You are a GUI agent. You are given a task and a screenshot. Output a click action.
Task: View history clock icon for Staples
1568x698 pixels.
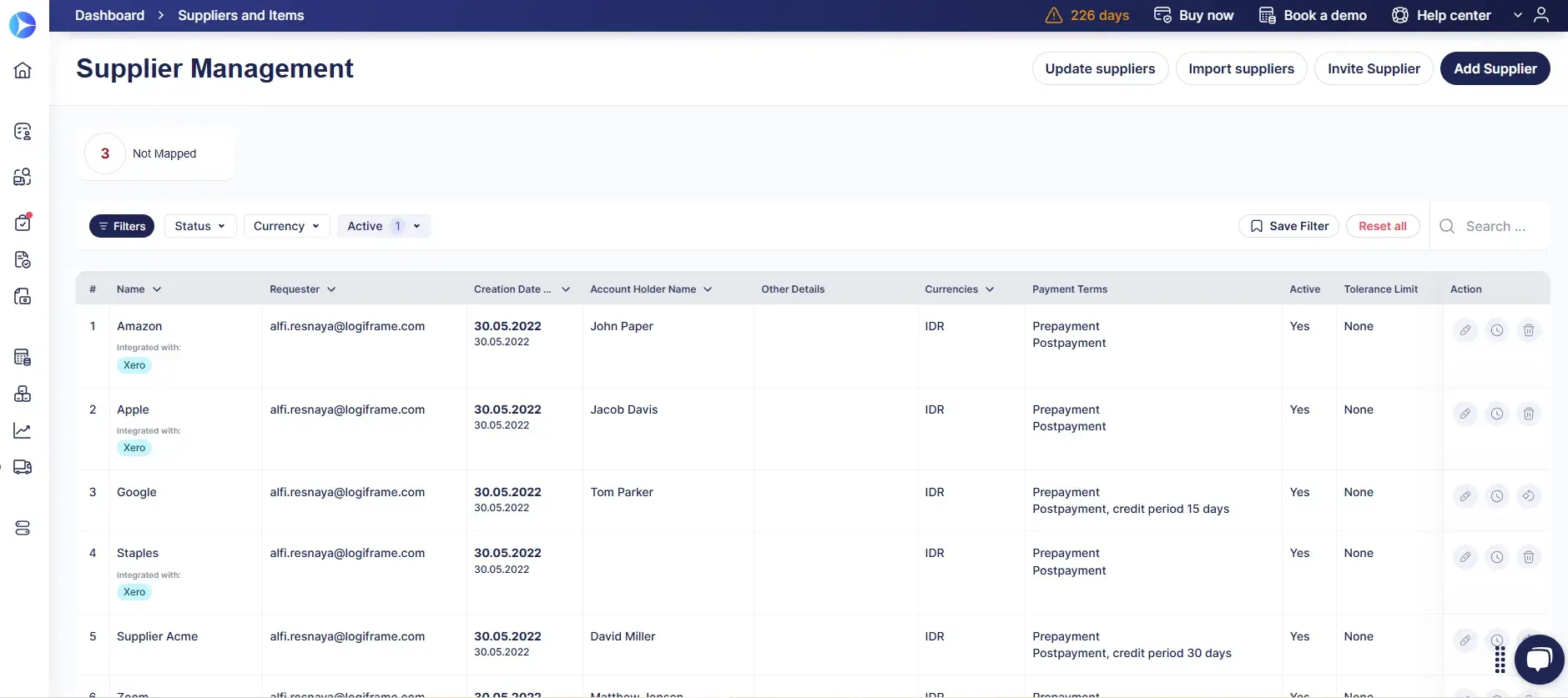[x=1497, y=557]
